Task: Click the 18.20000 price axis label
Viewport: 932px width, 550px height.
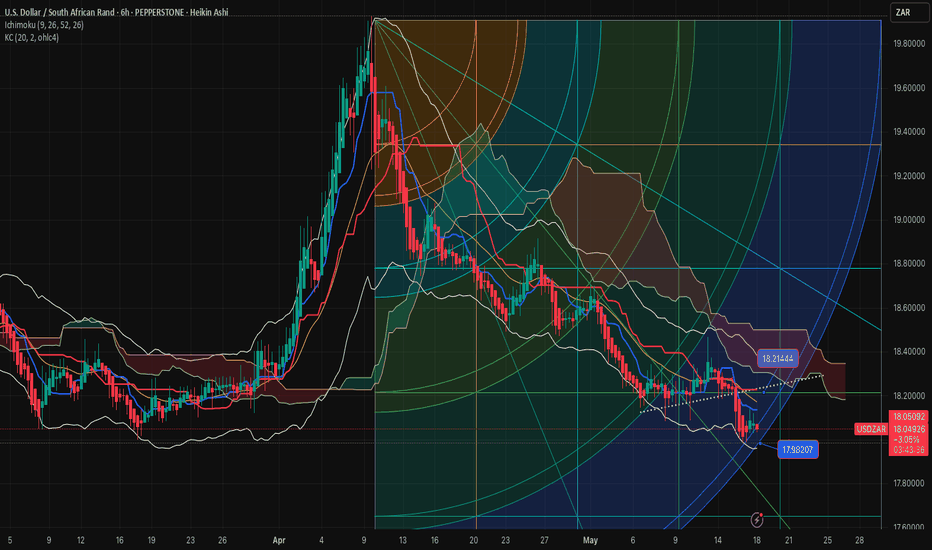Action: 909,396
